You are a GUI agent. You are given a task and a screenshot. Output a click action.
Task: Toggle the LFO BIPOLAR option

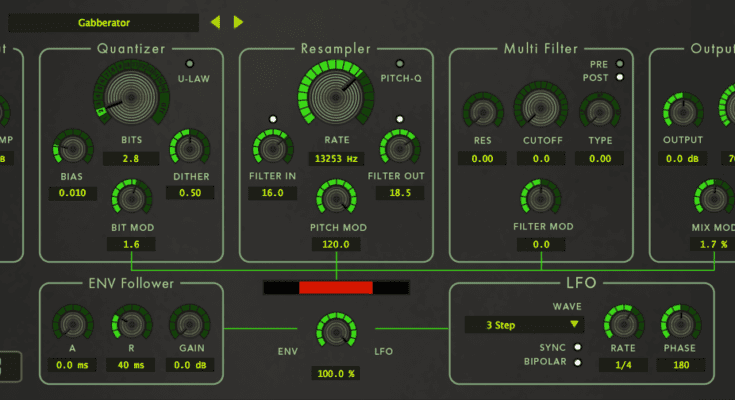pyautogui.click(x=577, y=361)
